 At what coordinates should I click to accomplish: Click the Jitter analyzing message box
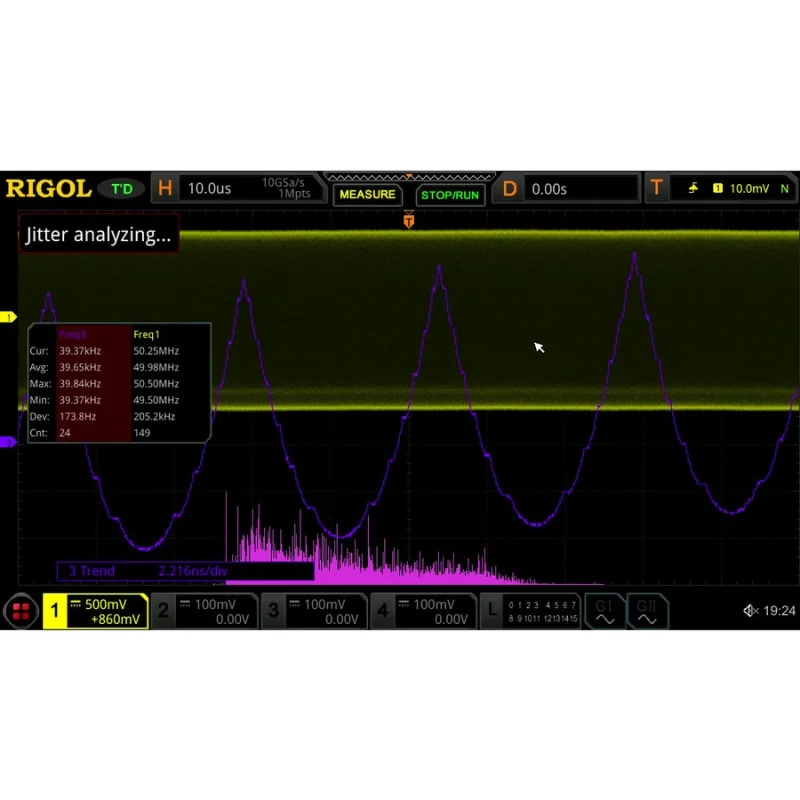(x=98, y=234)
